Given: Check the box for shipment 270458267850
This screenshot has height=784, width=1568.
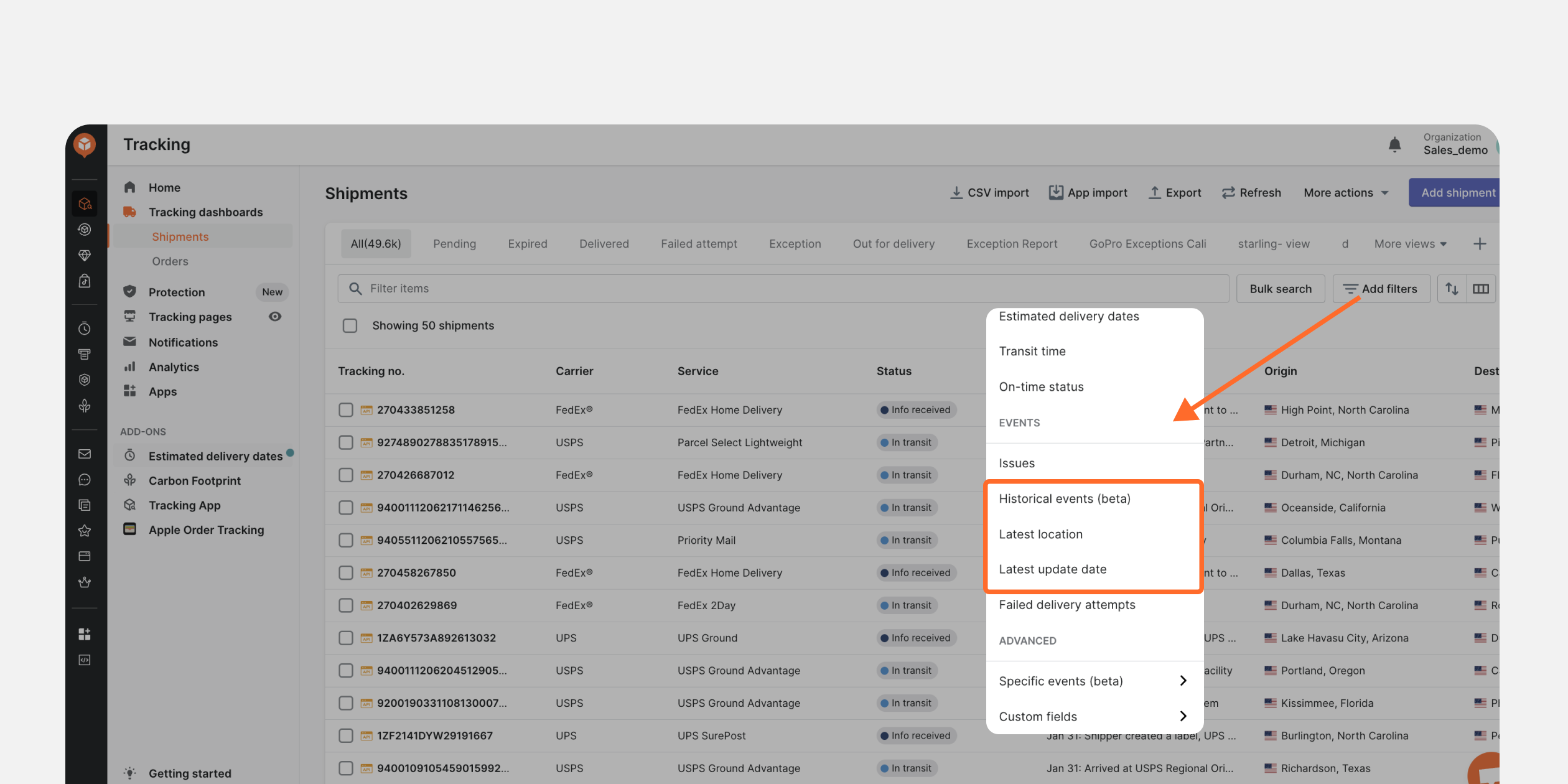Looking at the screenshot, I should (346, 572).
